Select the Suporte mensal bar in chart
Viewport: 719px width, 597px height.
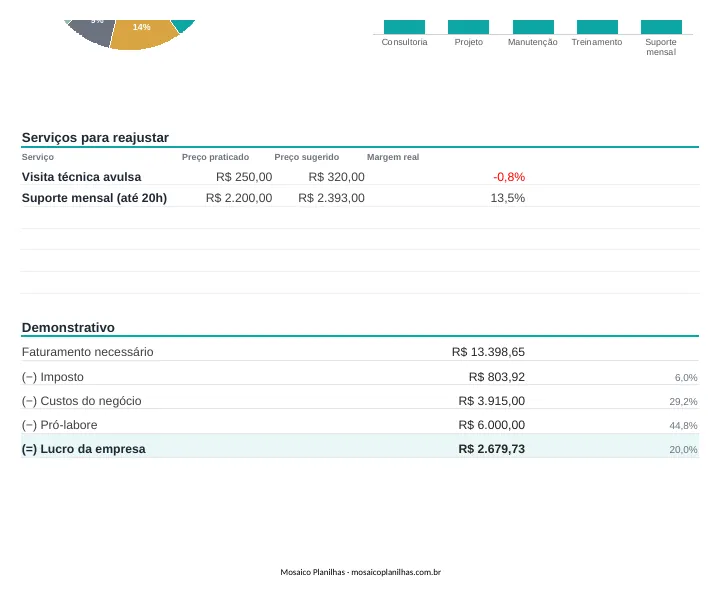(x=661, y=27)
